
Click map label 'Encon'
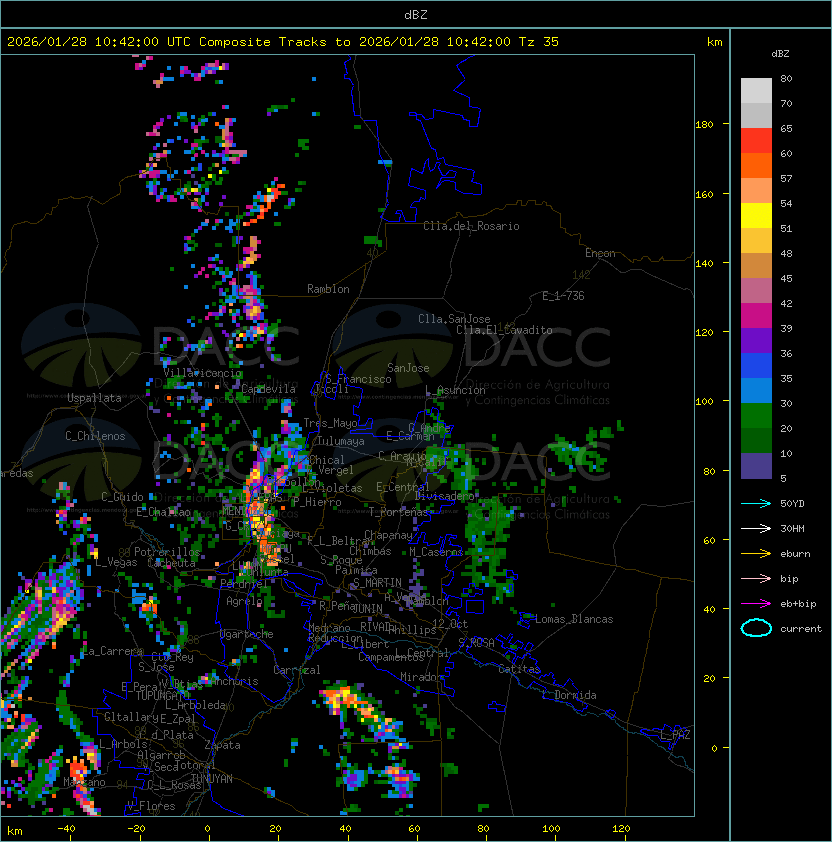600,253
